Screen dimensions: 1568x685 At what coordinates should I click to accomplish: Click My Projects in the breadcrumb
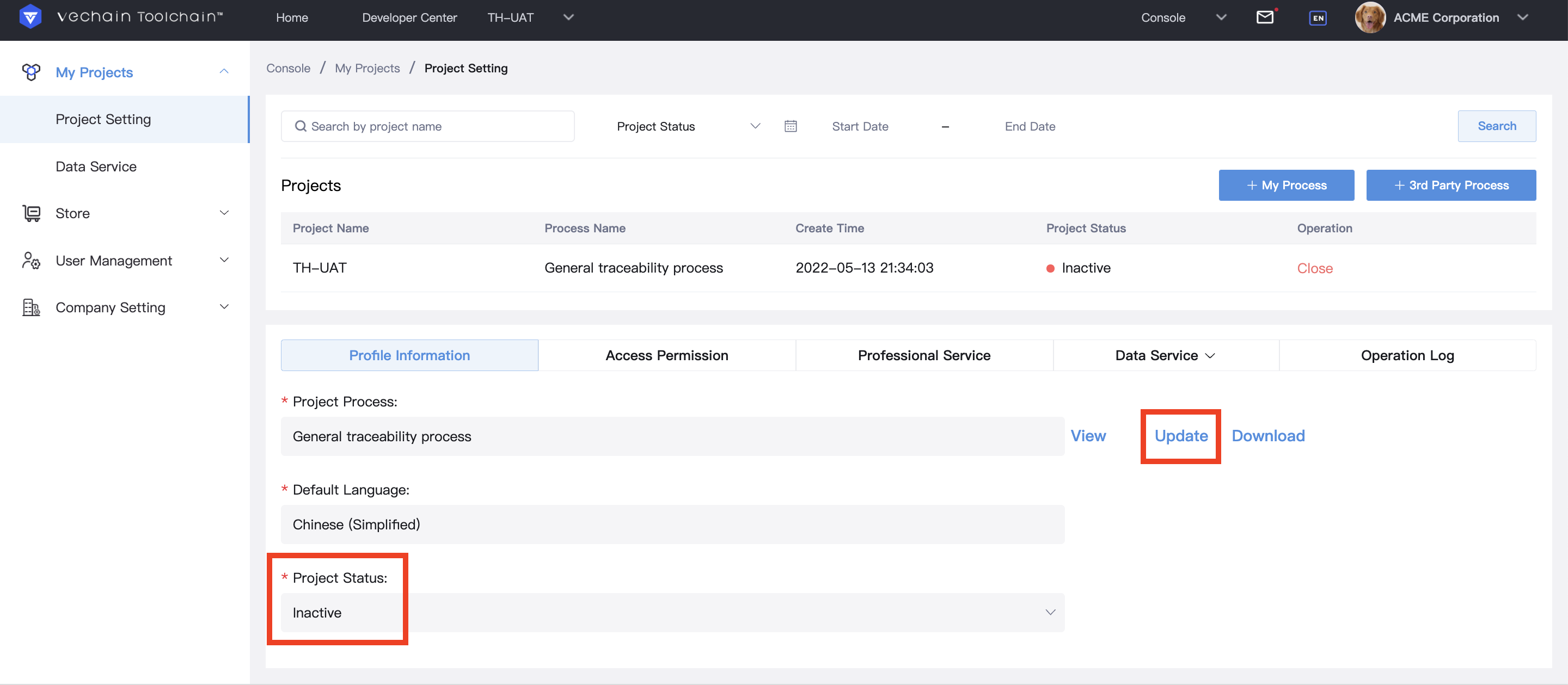coord(367,68)
